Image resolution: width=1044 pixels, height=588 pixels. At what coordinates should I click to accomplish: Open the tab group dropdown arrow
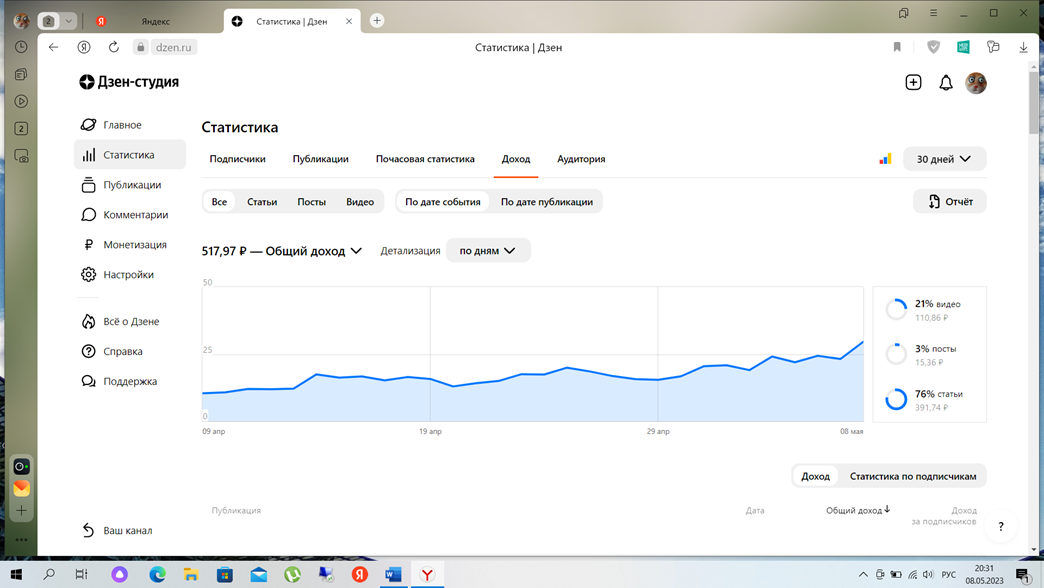69,21
